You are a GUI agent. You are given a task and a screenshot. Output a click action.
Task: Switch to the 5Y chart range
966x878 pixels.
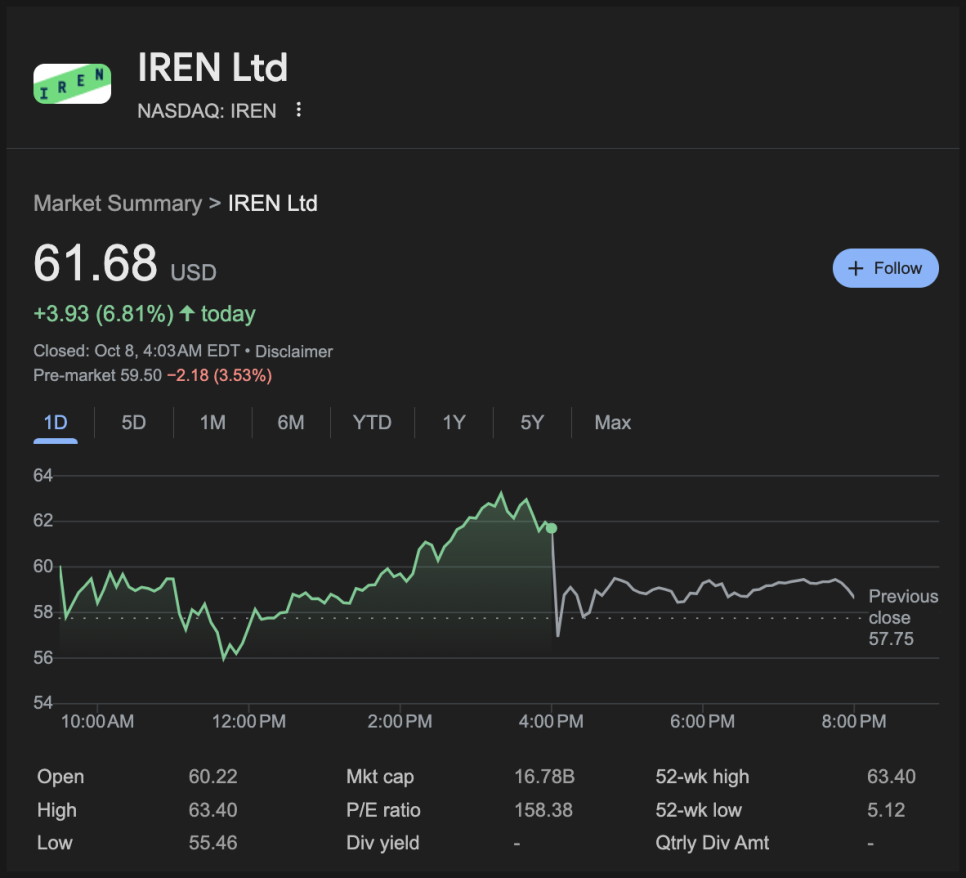tap(532, 423)
